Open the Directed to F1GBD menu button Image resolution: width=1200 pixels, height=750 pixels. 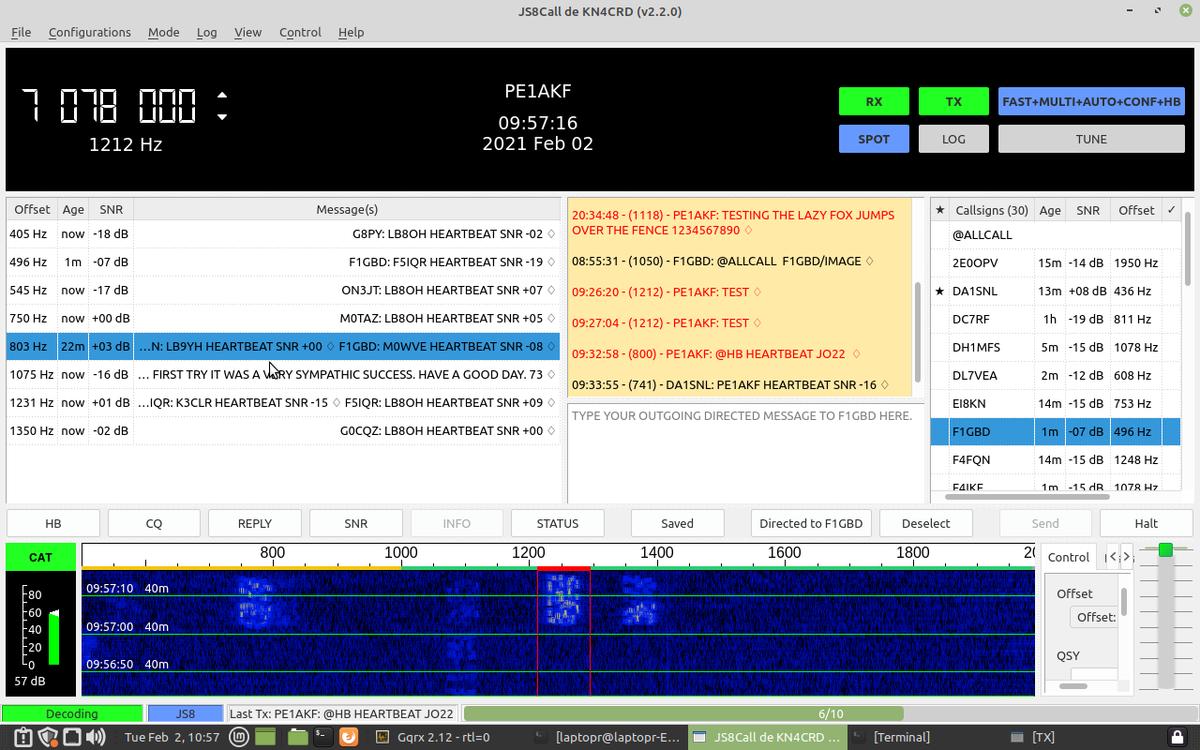pyautogui.click(x=811, y=523)
